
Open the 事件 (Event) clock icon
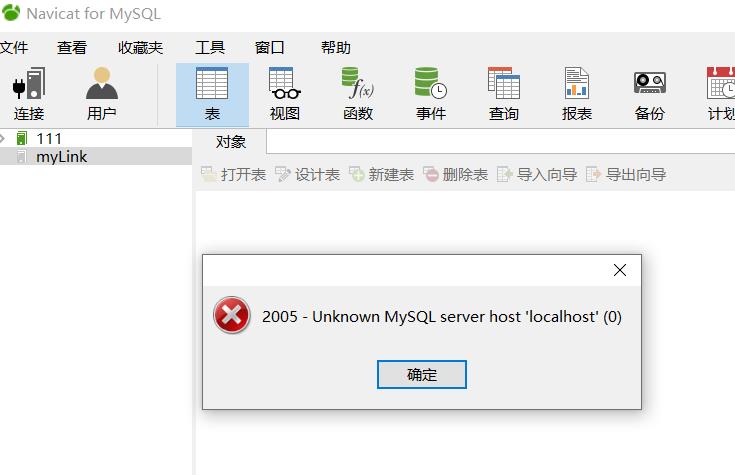pyautogui.click(x=431, y=94)
